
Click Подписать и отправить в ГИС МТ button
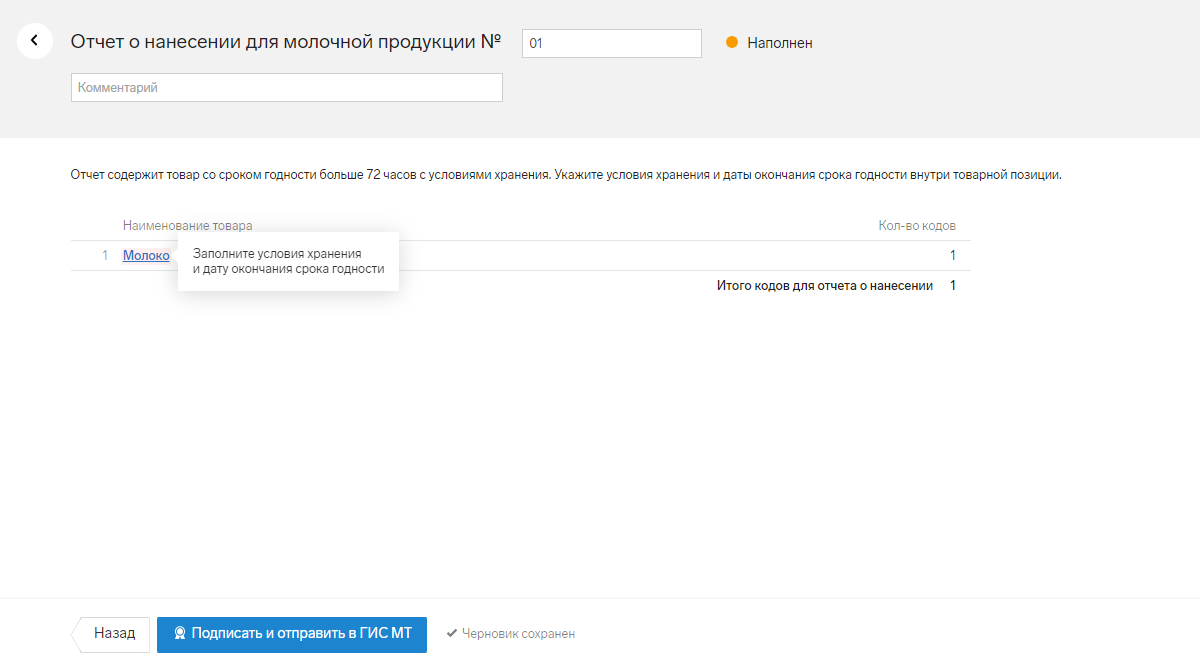point(292,634)
